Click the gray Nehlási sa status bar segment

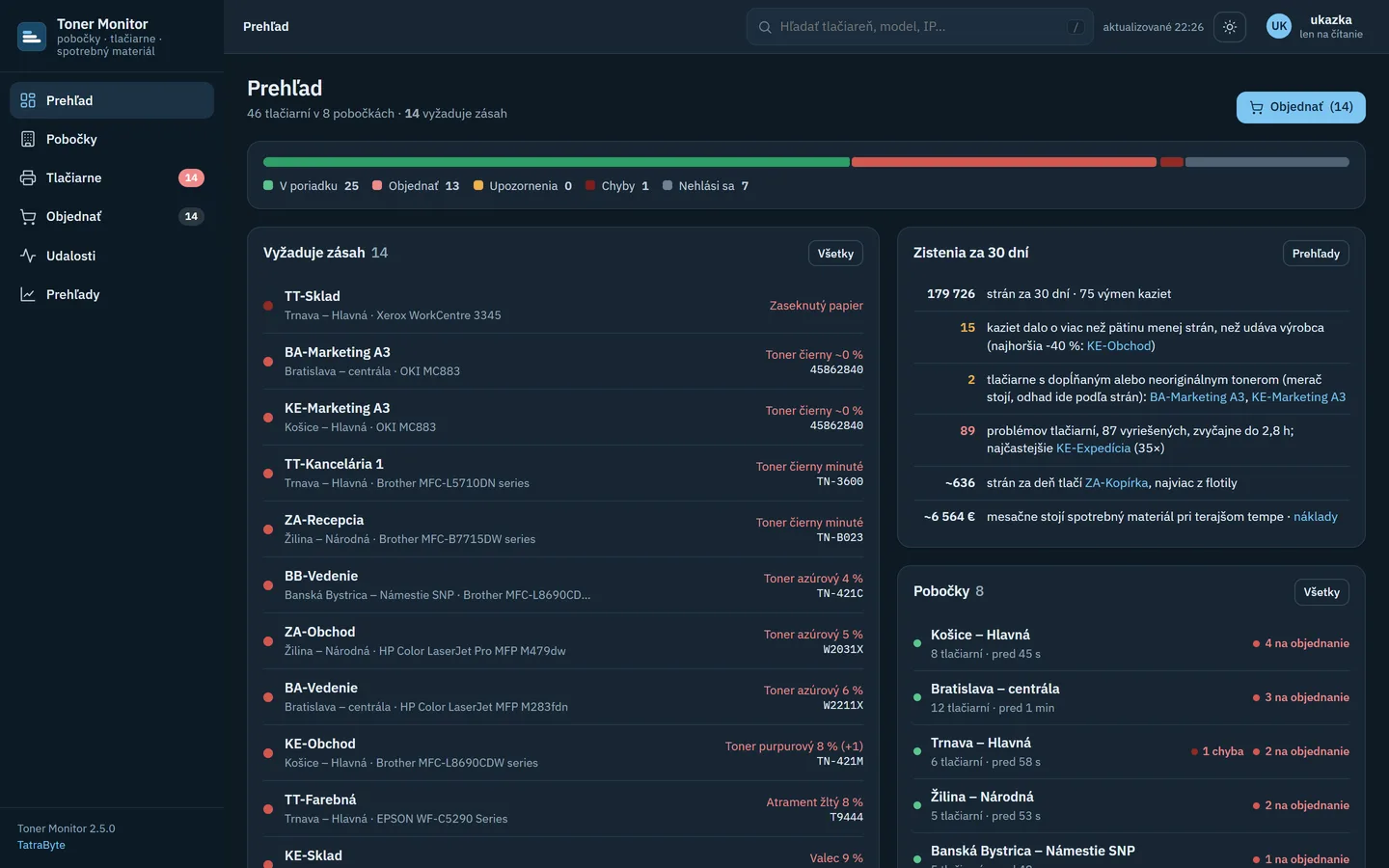point(1267,162)
